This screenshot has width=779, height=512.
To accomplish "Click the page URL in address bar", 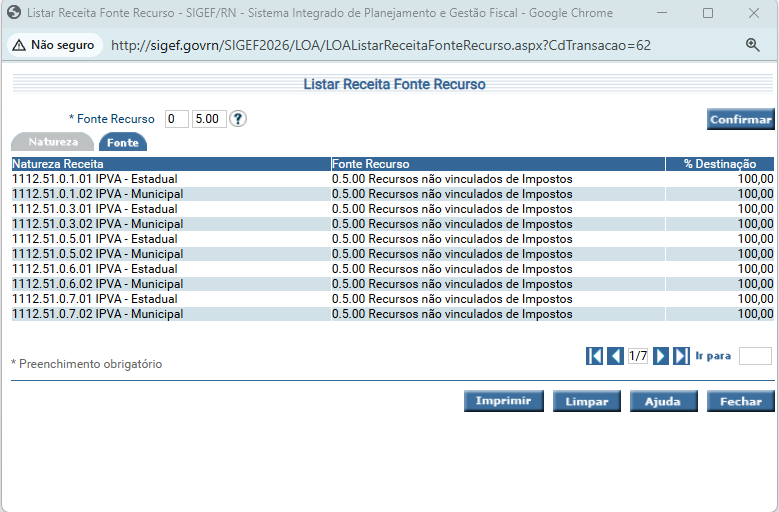I will click(380, 45).
